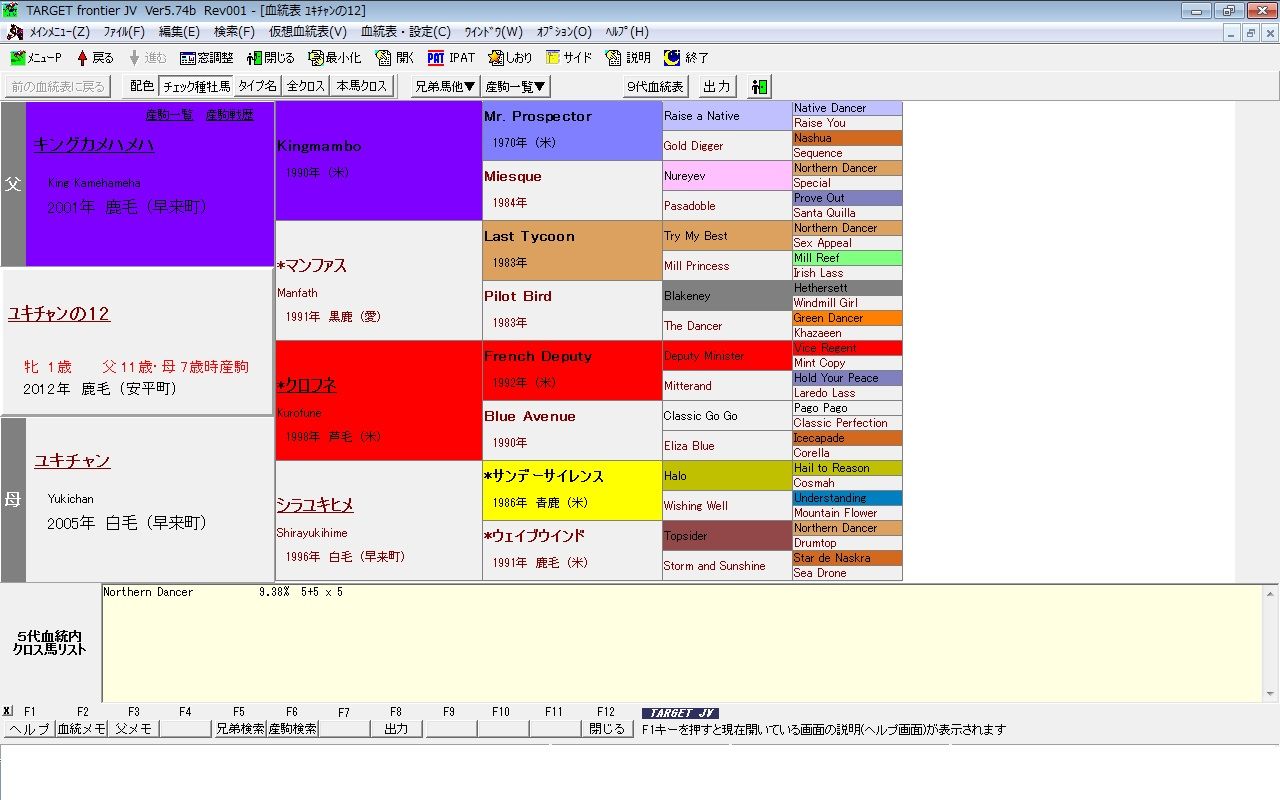The width and height of the screenshot is (1280, 800).
Task: Expand the 産駒一覧 dropdown button
Action: [515, 87]
